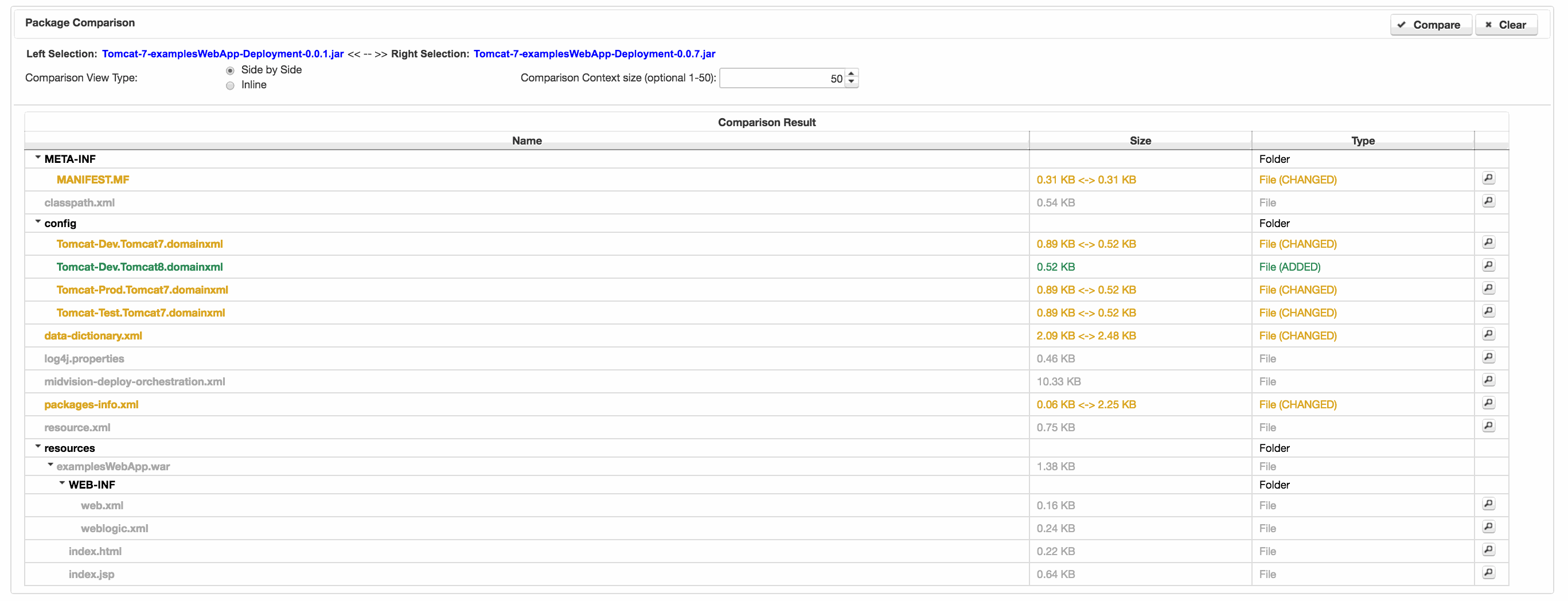Click view icon for packages-info.xml
Screen dimensions: 1568x601
pyautogui.click(x=1488, y=403)
